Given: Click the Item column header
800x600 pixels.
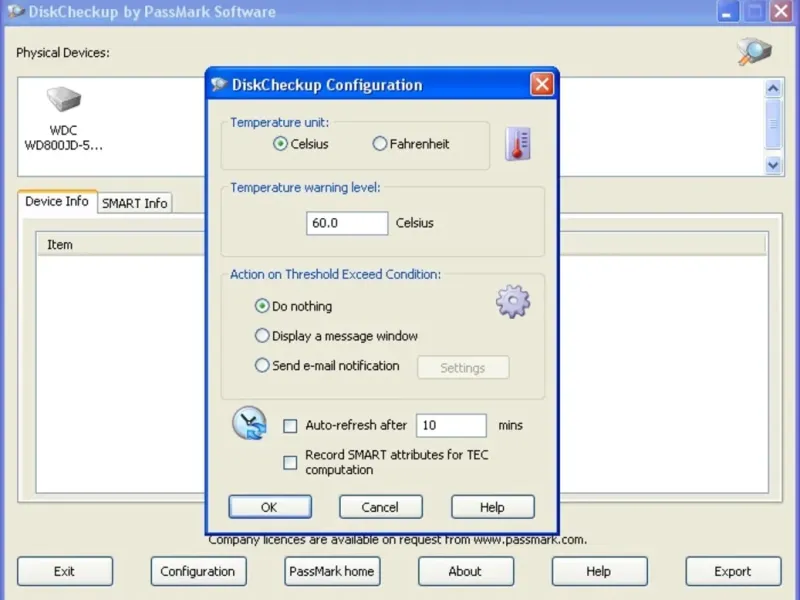Looking at the screenshot, I should point(120,245).
